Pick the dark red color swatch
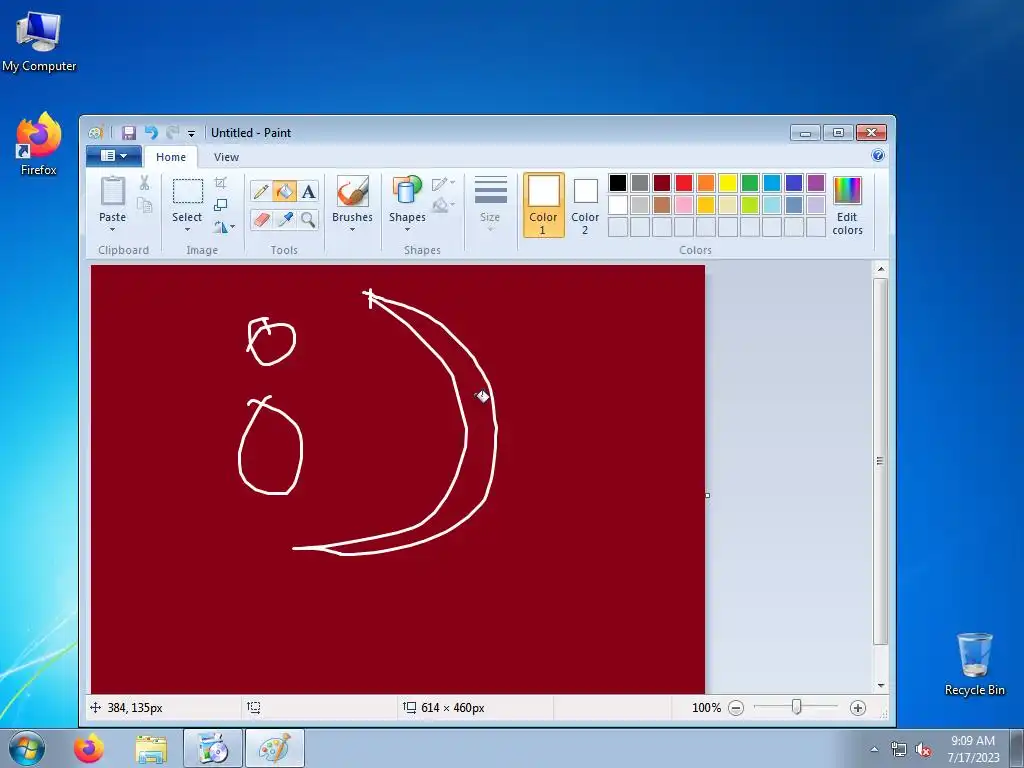 [x=662, y=183]
